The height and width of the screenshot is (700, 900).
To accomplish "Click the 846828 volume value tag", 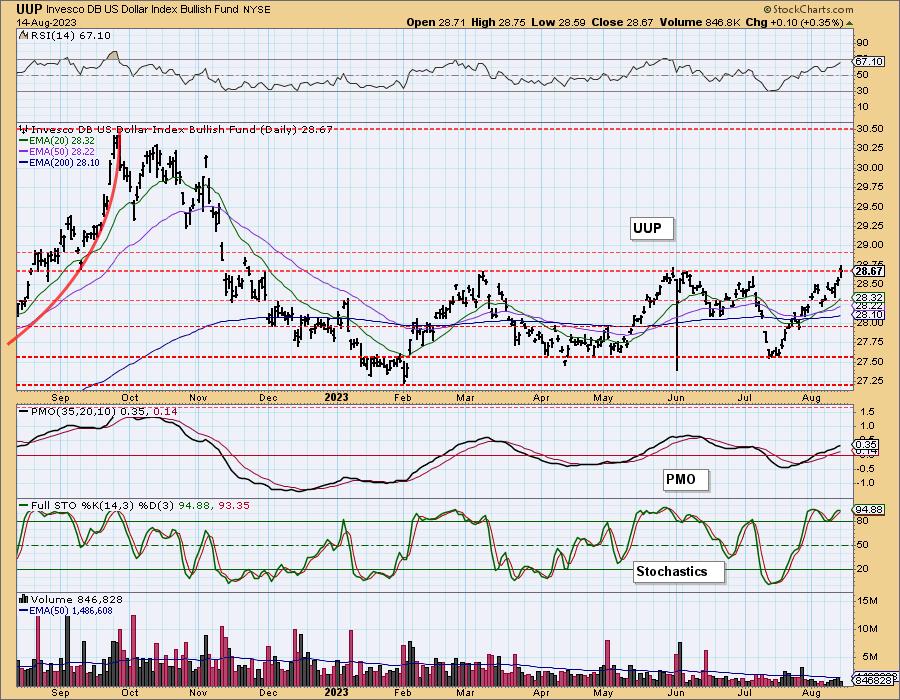I will pos(875,680).
